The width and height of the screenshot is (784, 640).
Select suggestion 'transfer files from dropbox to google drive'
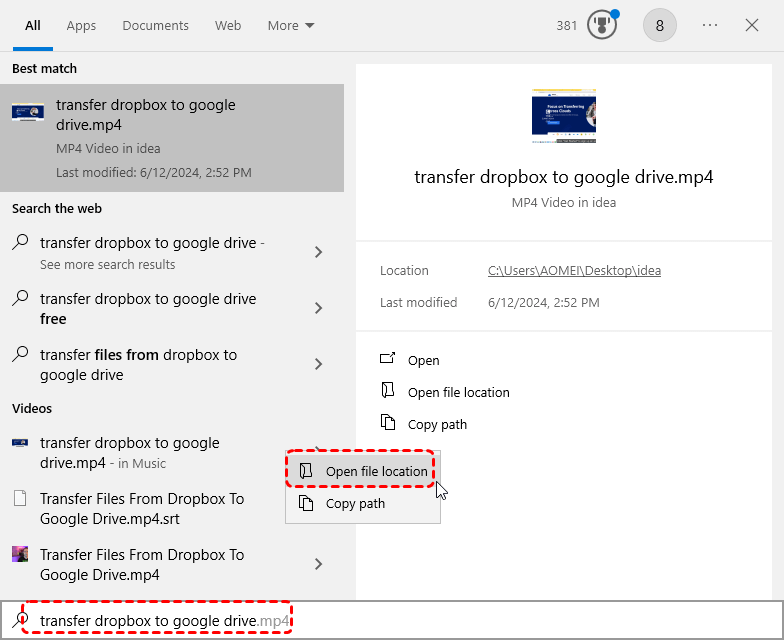tap(138, 364)
